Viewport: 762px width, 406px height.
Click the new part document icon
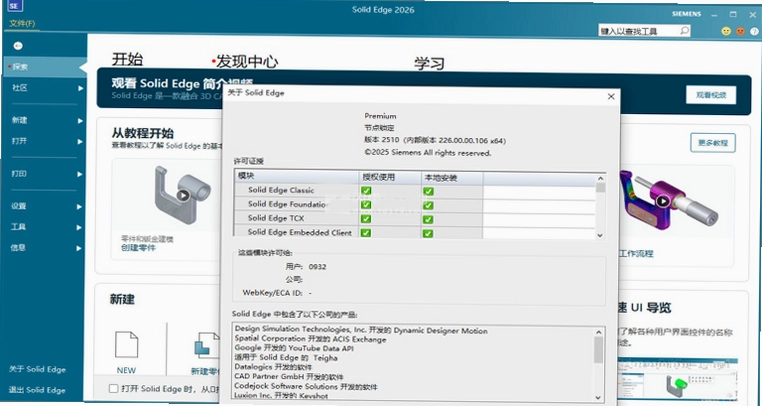pos(208,345)
